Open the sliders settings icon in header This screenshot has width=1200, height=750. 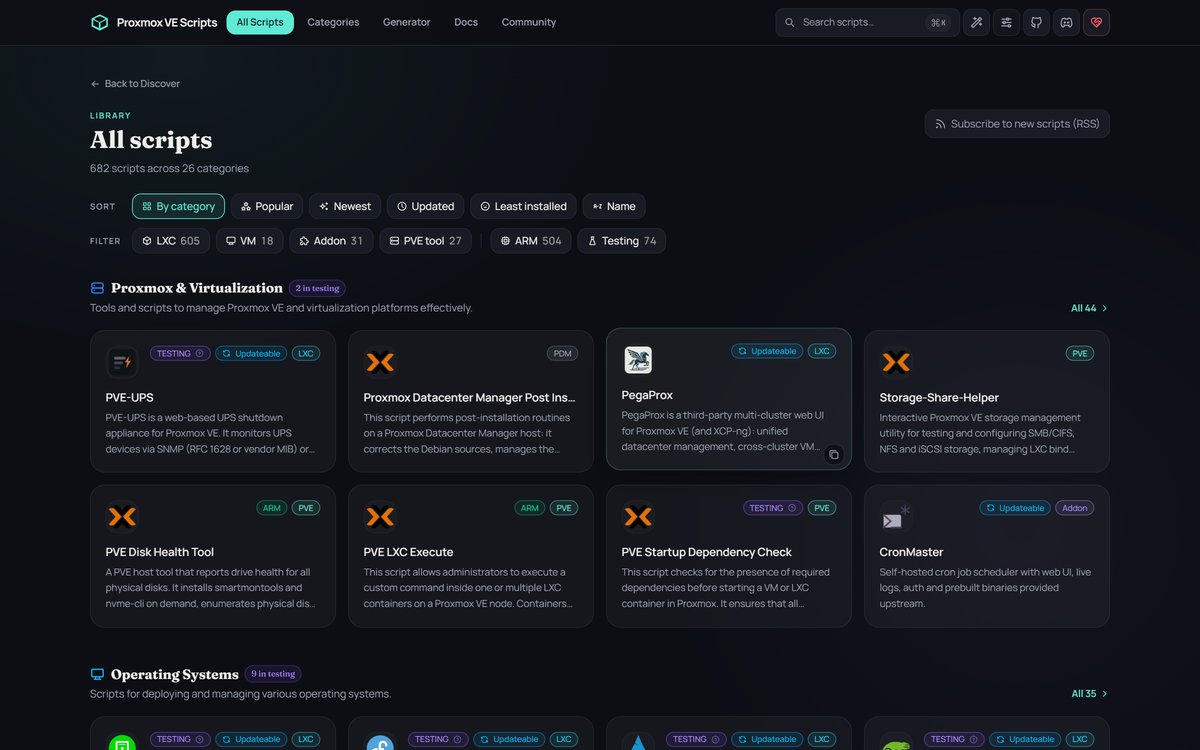point(1006,22)
